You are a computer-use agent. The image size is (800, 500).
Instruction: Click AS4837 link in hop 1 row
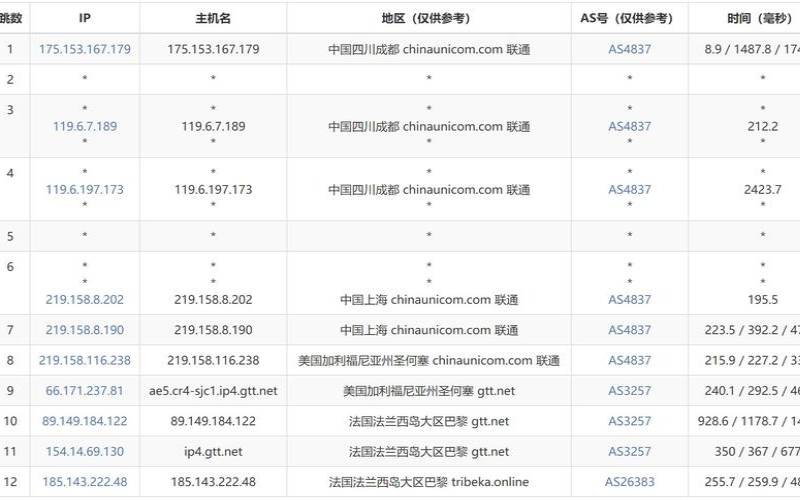pyautogui.click(x=629, y=49)
